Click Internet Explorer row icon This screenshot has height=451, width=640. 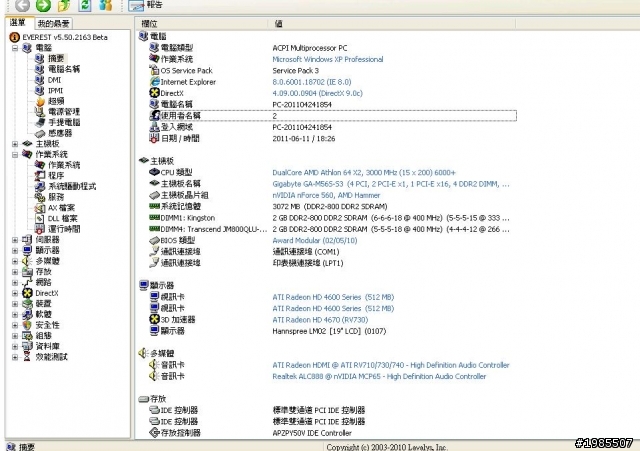pyautogui.click(x=154, y=82)
